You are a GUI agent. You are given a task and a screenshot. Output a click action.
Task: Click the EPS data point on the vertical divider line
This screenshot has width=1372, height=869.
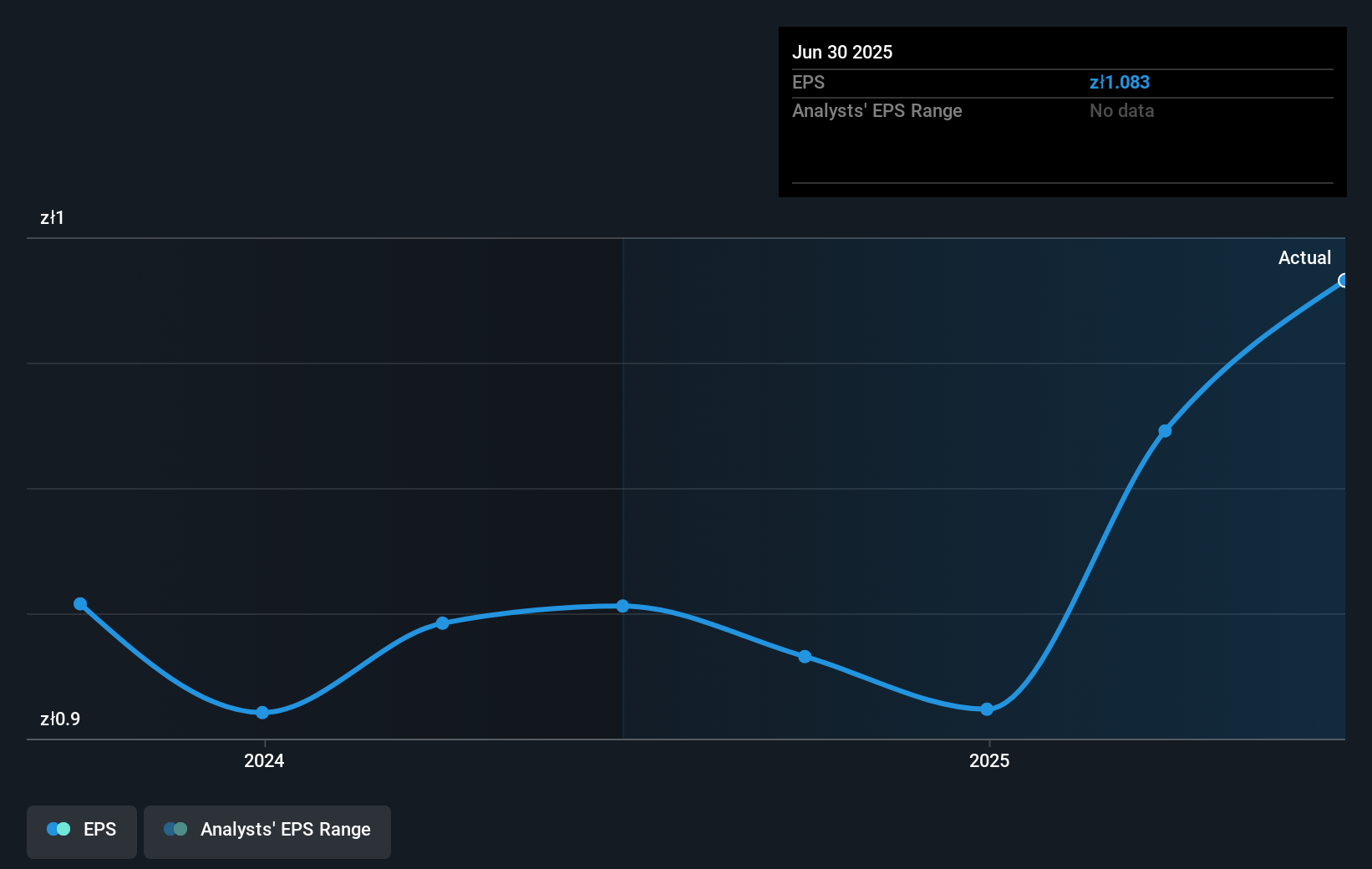point(622,606)
